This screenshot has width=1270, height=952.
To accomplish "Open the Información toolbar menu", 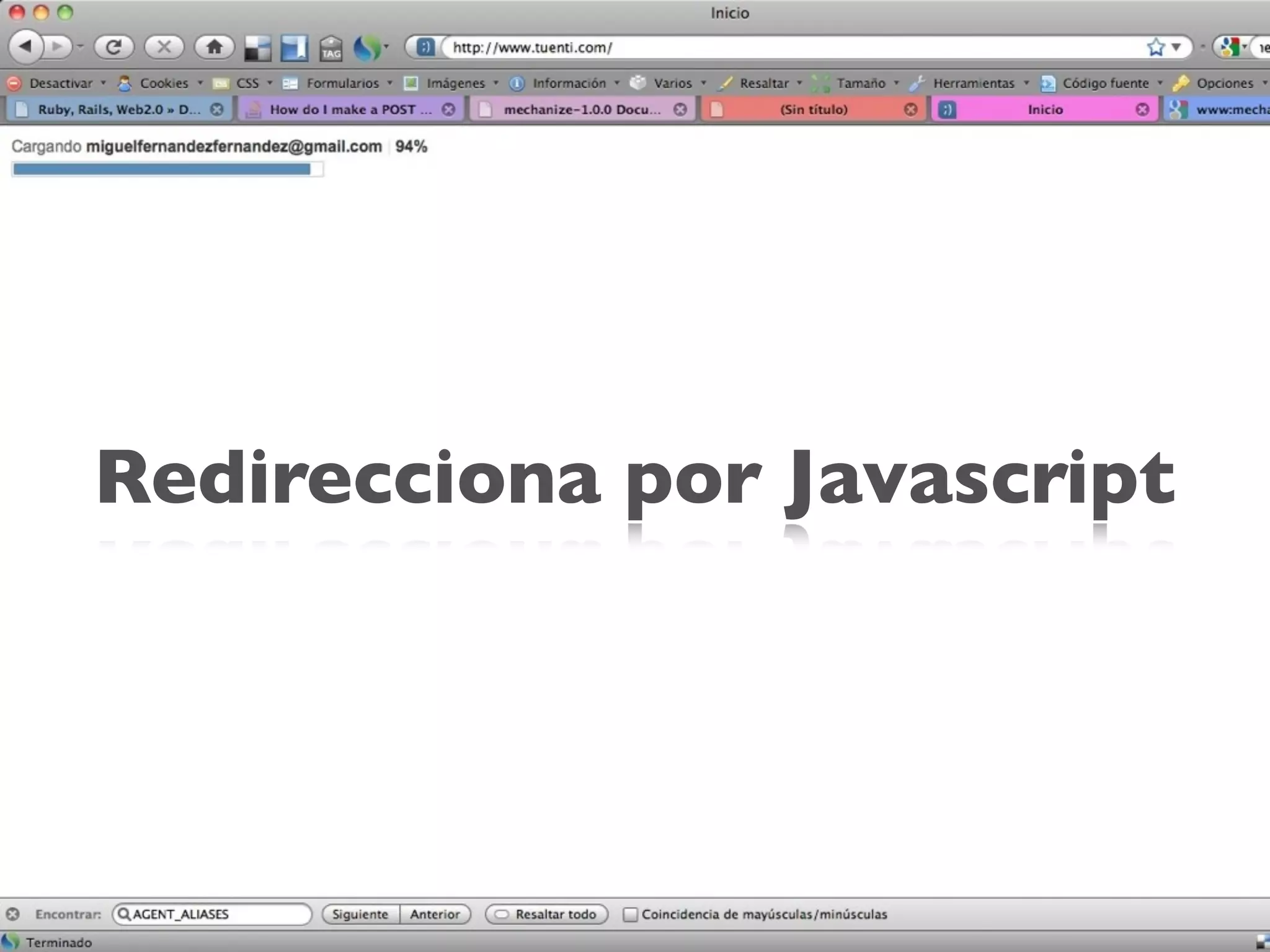I will point(564,83).
